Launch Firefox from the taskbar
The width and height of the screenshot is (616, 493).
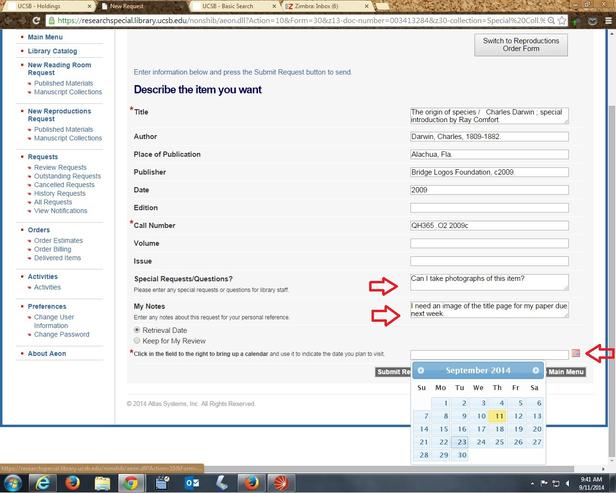(71, 482)
